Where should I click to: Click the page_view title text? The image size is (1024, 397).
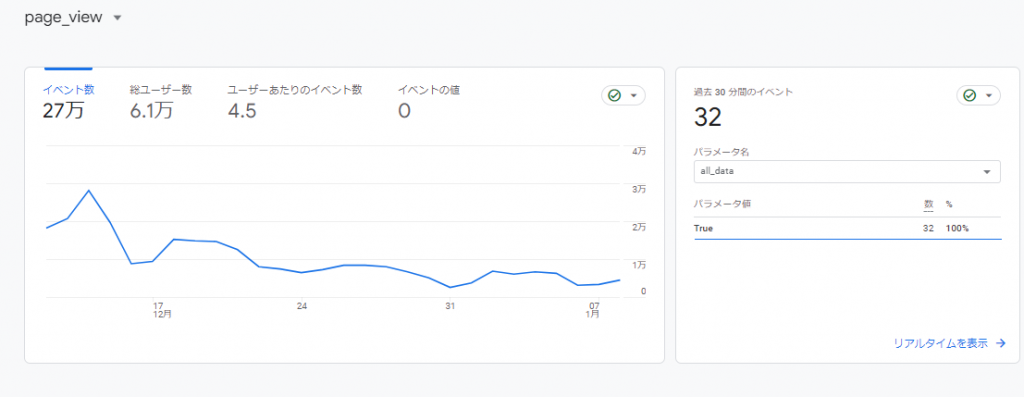tap(63, 18)
